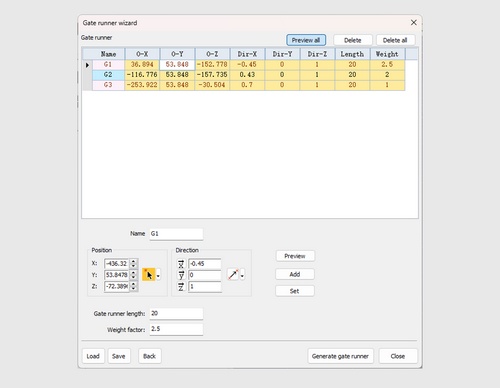The width and height of the screenshot is (500, 388).
Task: Click the Save button
Action: [119, 356]
